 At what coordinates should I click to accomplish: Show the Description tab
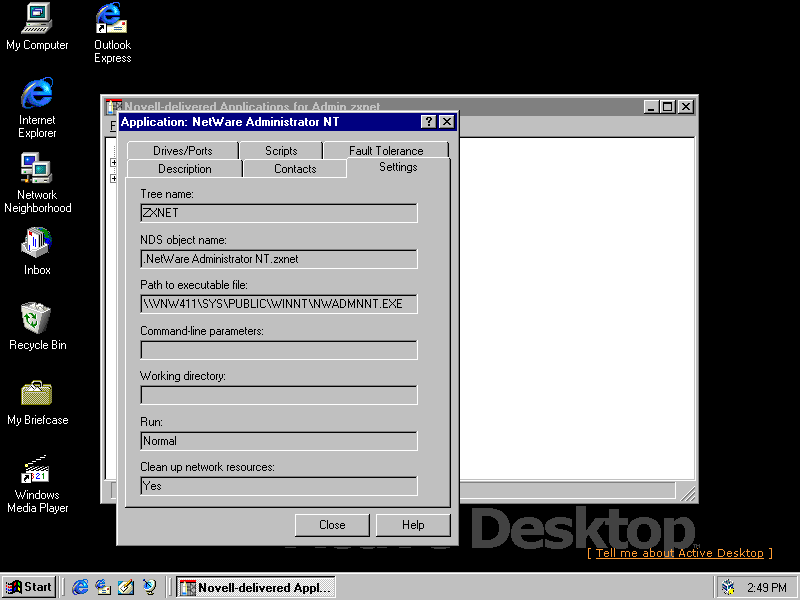click(x=184, y=169)
